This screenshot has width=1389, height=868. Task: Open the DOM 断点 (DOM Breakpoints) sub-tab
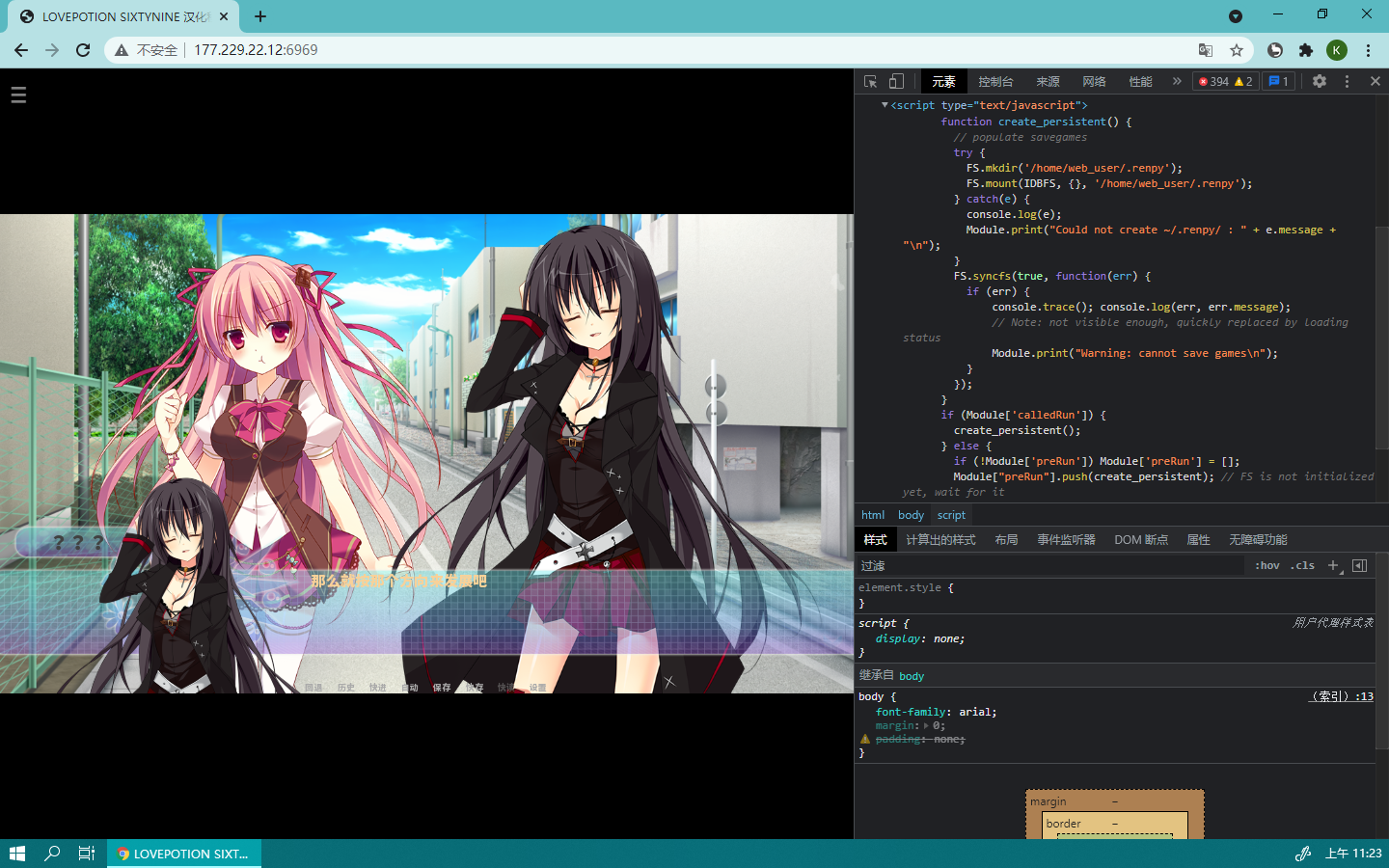[x=1141, y=540]
